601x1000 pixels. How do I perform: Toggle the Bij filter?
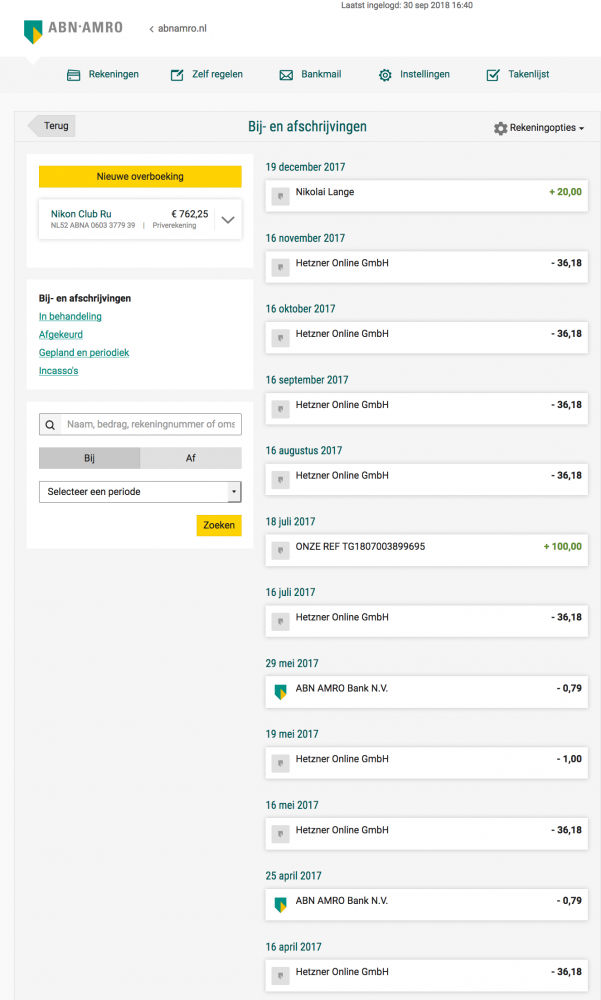89,458
